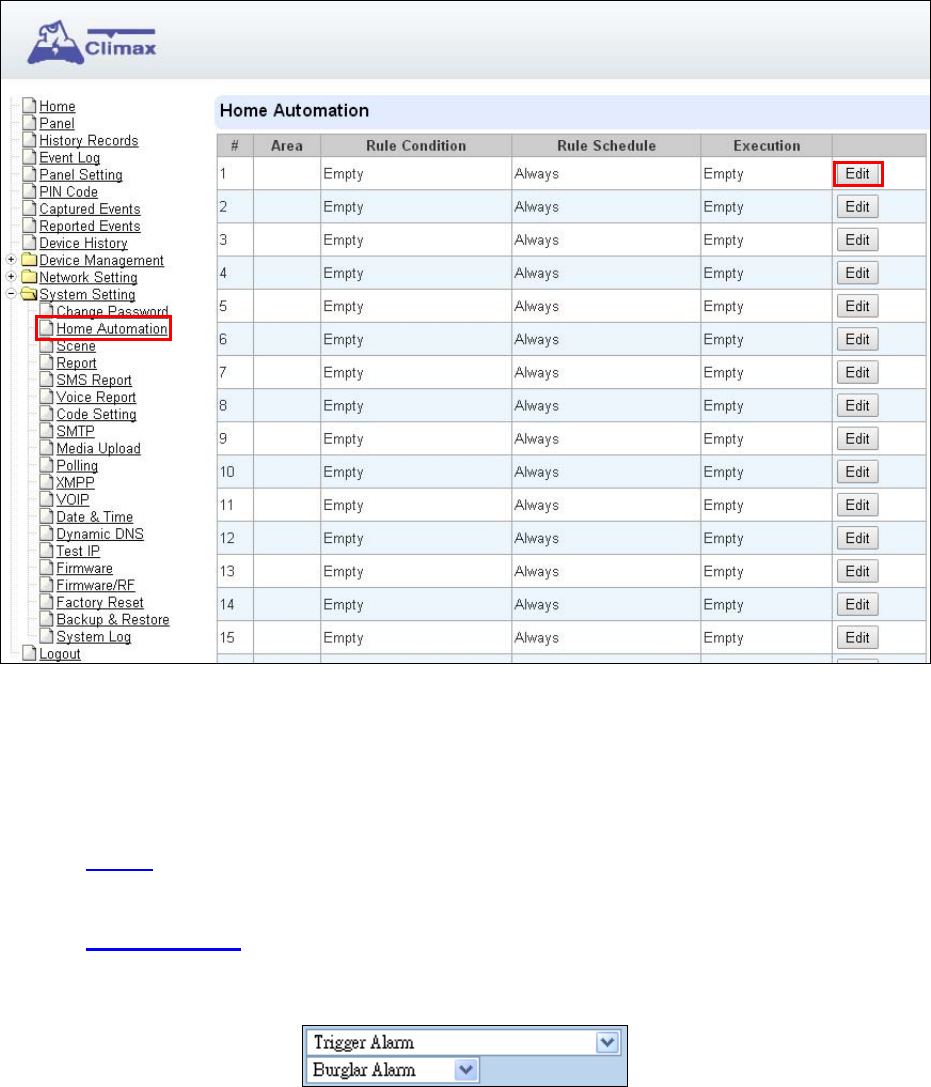Click the page icon beside Voice Report
Screen dimensions: 931x1087
pyautogui.click(x=46, y=397)
